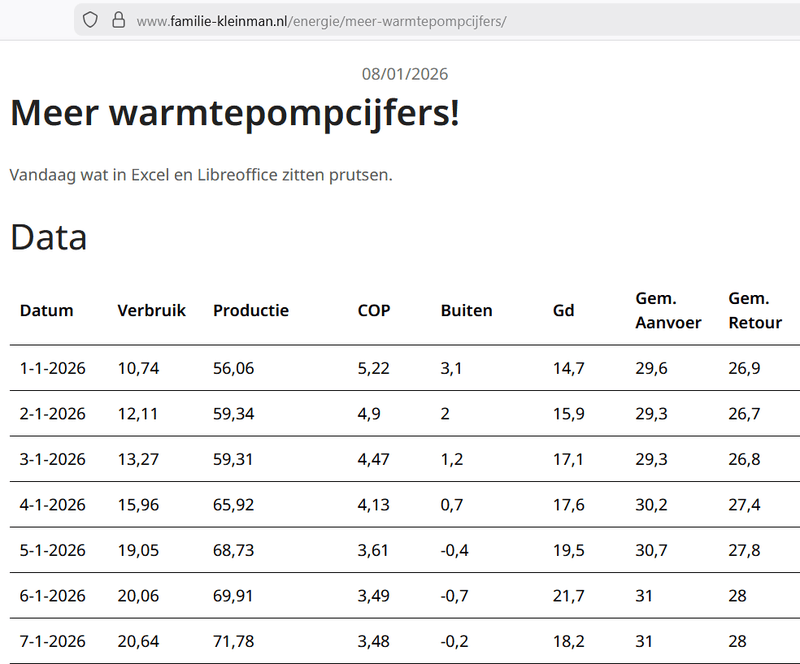
Task: Click the 'Meer warmtepompcijfers!' page heading
Action: (x=234, y=113)
